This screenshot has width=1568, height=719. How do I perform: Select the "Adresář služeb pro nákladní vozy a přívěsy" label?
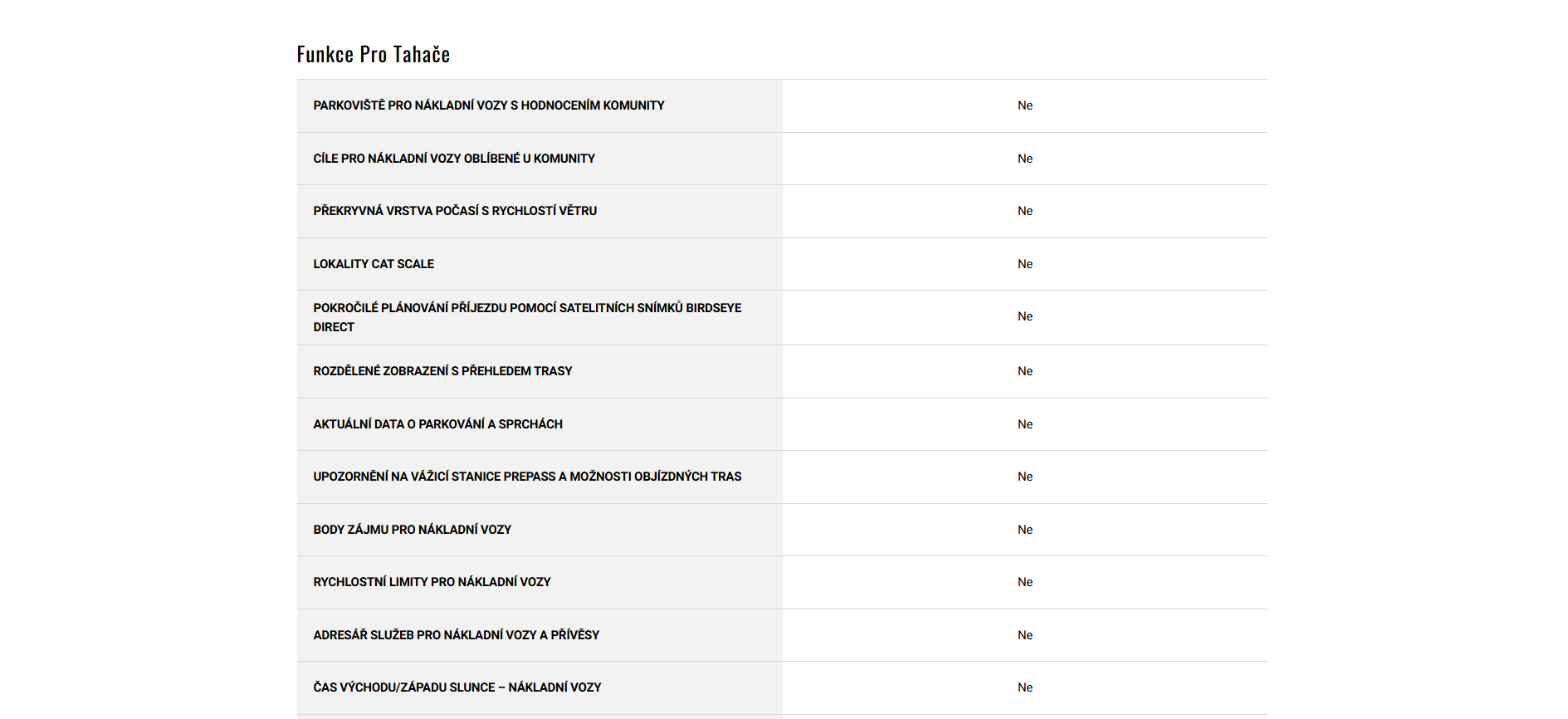(x=456, y=635)
